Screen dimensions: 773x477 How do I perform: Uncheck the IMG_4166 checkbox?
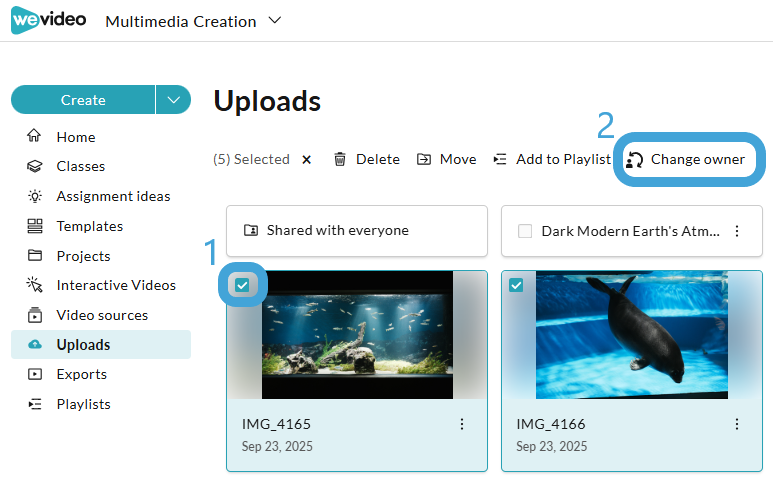(516, 285)
